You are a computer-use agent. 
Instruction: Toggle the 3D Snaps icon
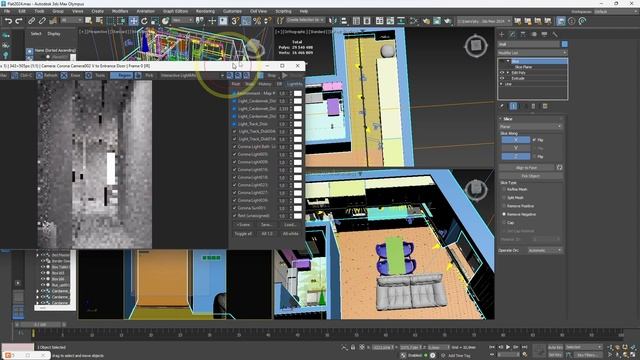tap(235, 21)
